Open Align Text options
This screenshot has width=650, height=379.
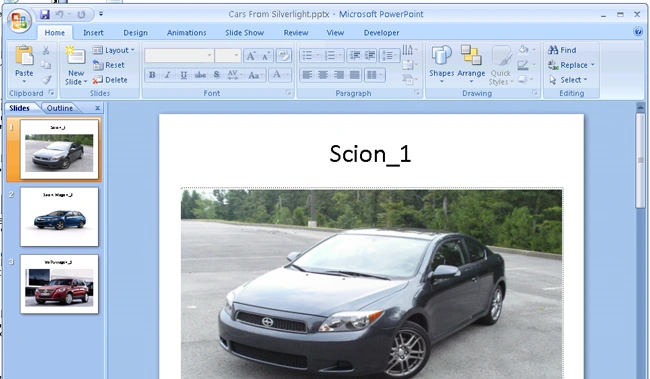coord(410,65)
